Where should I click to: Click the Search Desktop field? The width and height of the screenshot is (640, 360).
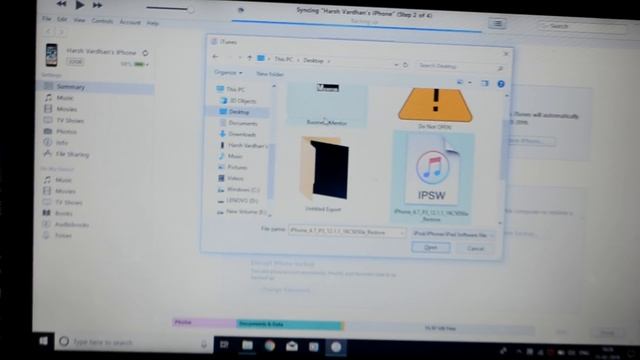pos(459,67)
